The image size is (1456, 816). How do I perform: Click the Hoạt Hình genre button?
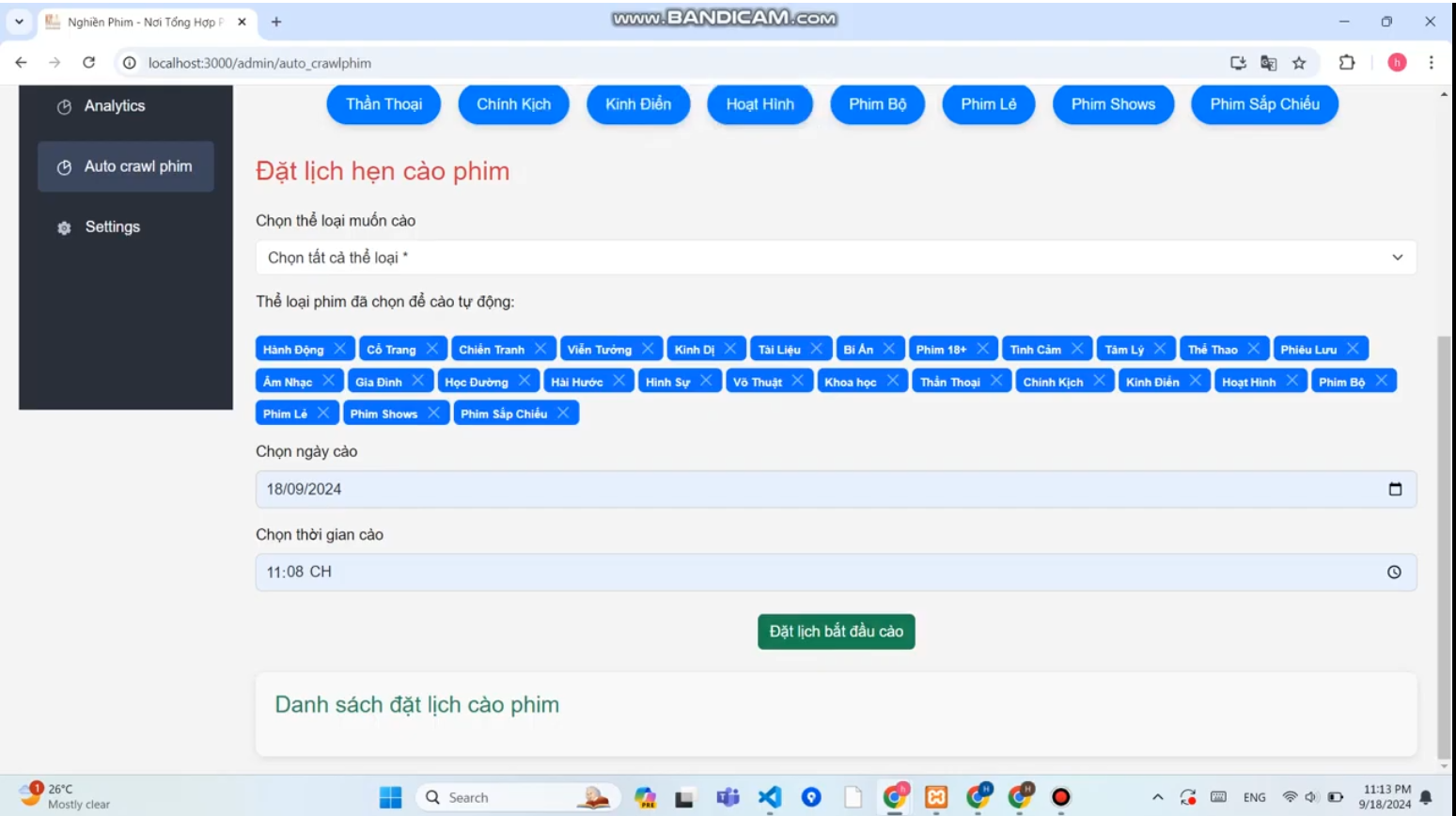[x=759, y=104]
